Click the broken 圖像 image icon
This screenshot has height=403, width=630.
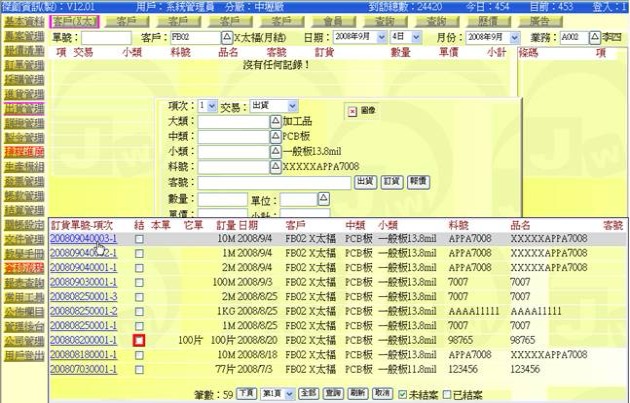[x=353, y=110]
